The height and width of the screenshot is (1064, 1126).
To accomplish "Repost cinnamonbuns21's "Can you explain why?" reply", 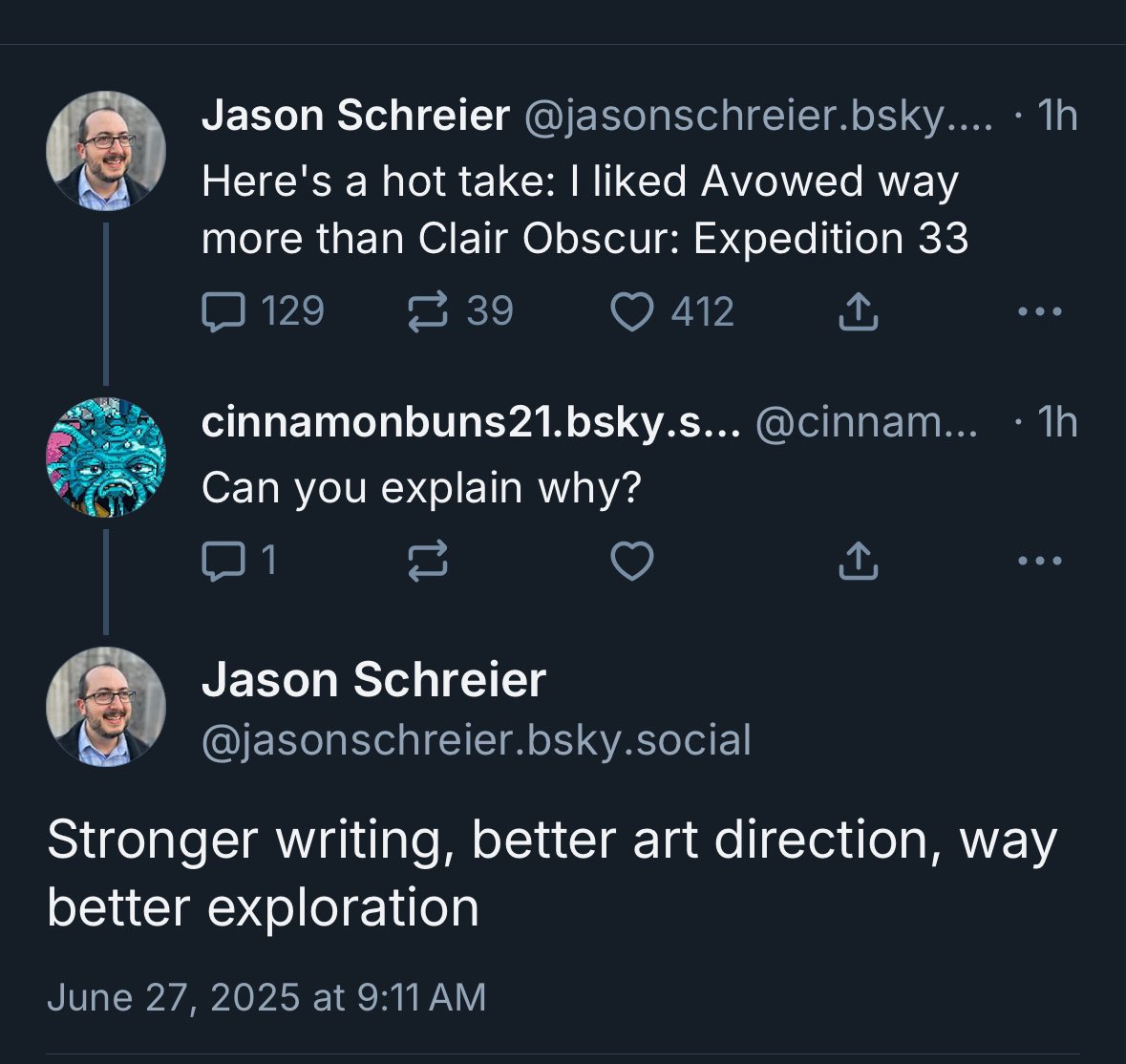I will click(427, 562).
